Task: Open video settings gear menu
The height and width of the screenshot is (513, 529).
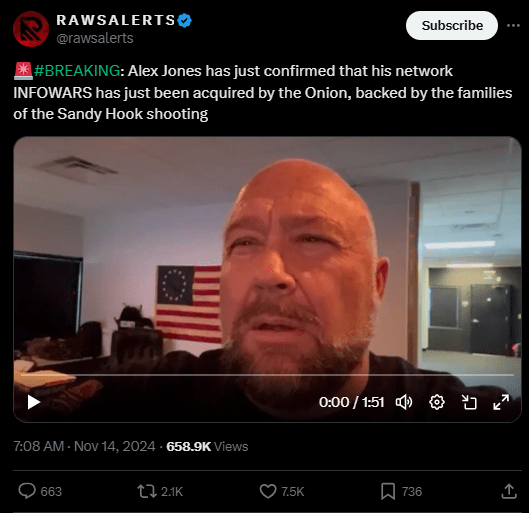Action: (x=437, y=402)
